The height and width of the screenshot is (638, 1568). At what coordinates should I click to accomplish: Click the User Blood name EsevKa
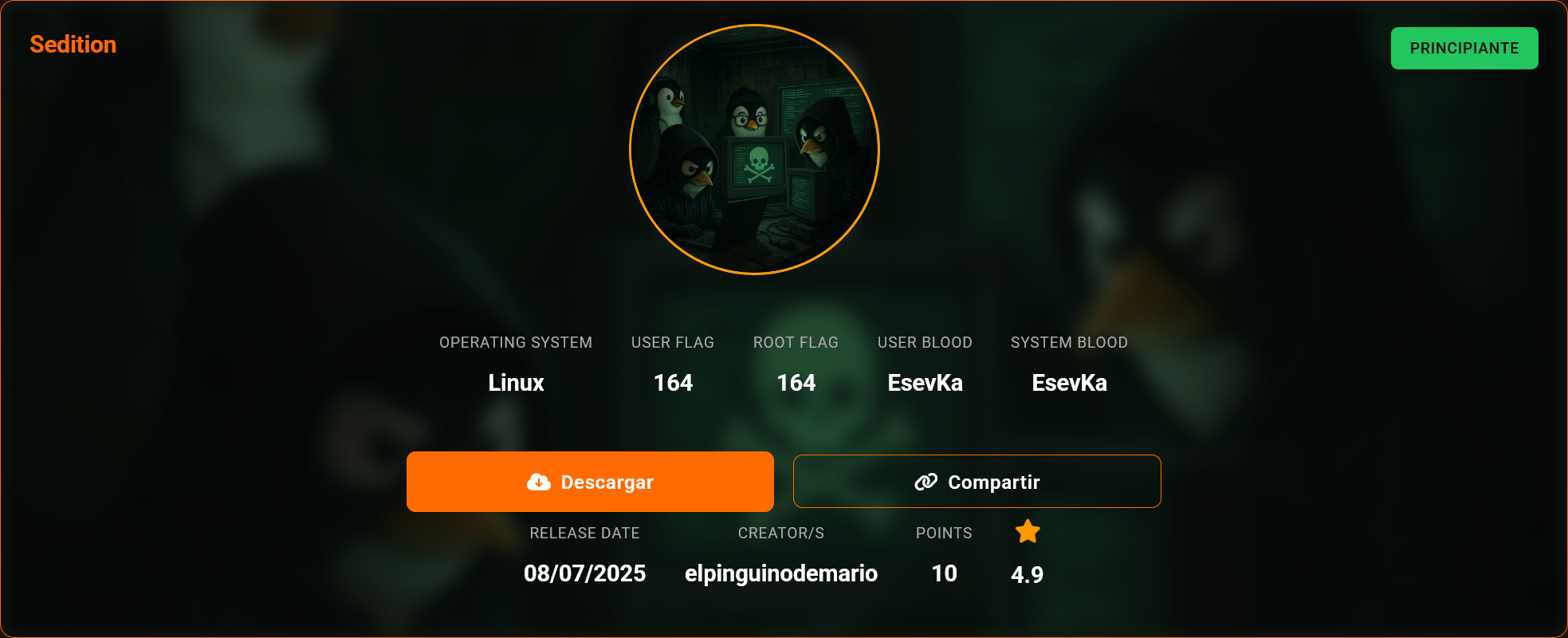(925, 383)
